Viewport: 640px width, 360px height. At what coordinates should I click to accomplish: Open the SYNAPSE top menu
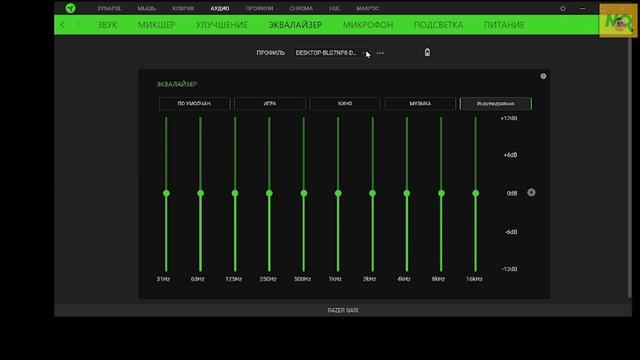[109, 8]
